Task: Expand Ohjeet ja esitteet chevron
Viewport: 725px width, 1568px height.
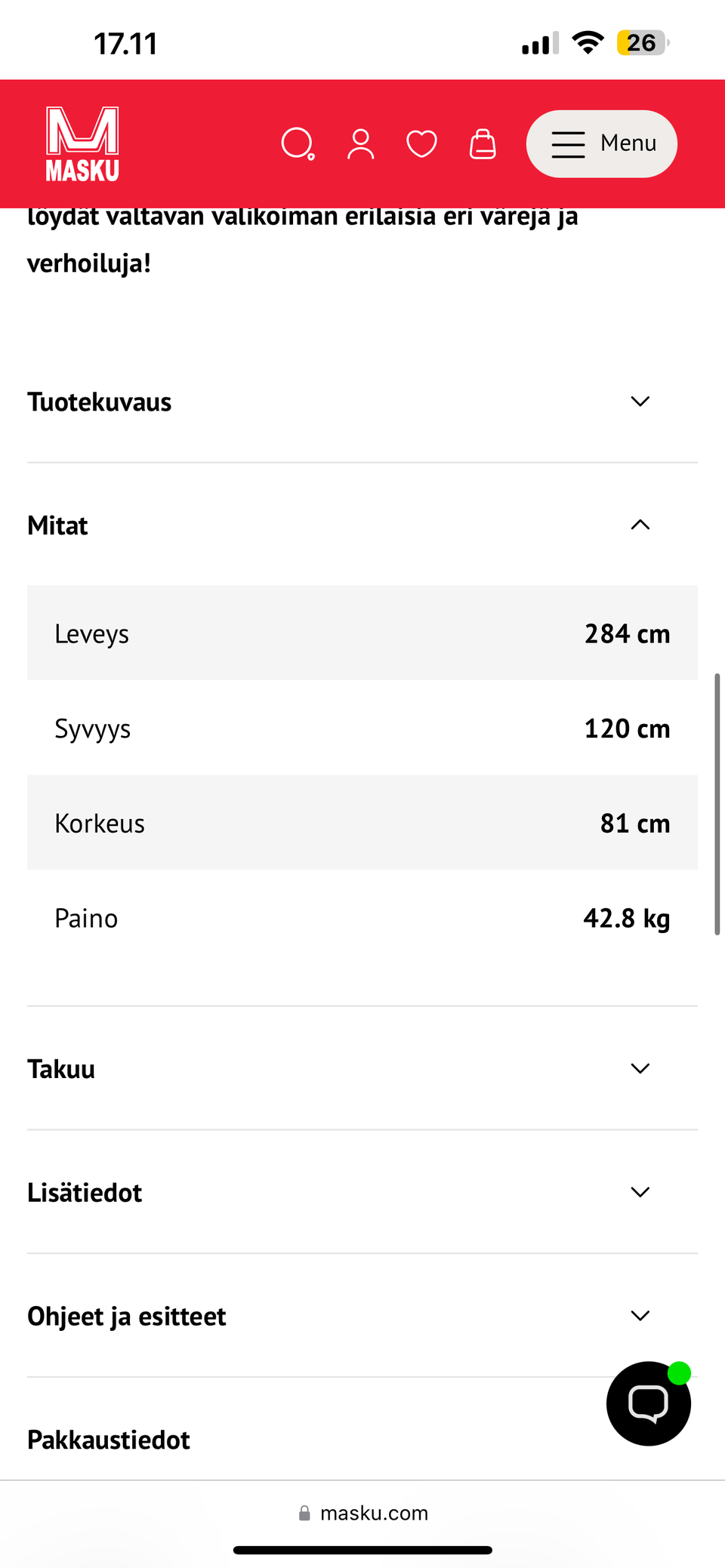Action: (640, 1317)
